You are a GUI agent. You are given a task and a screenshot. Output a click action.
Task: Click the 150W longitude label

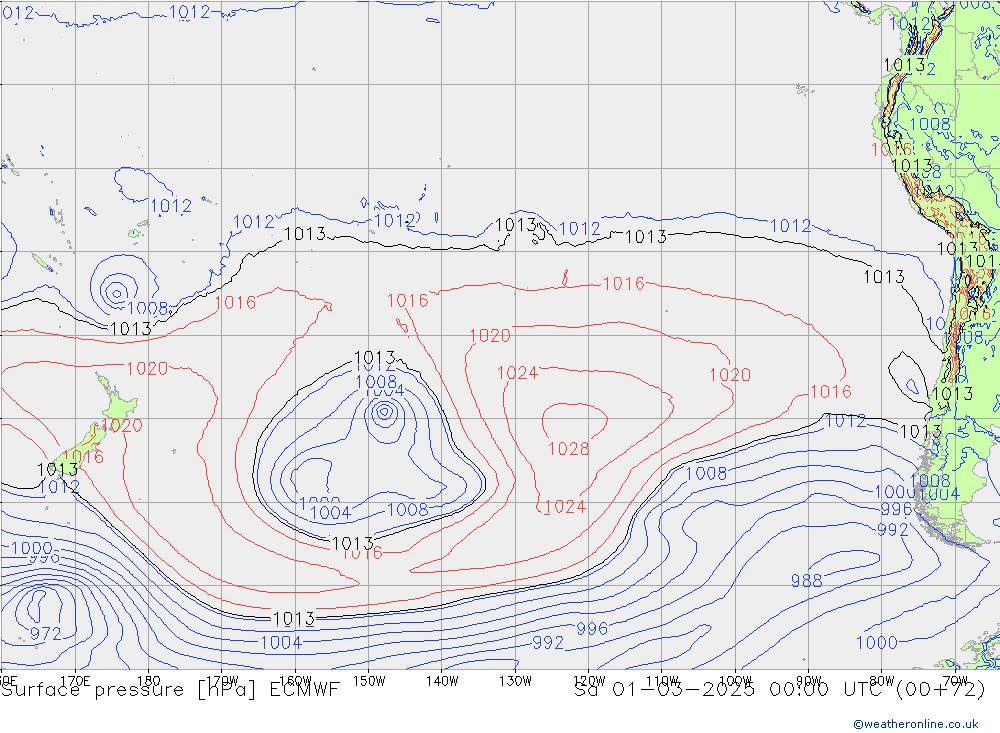coord(369,681)
